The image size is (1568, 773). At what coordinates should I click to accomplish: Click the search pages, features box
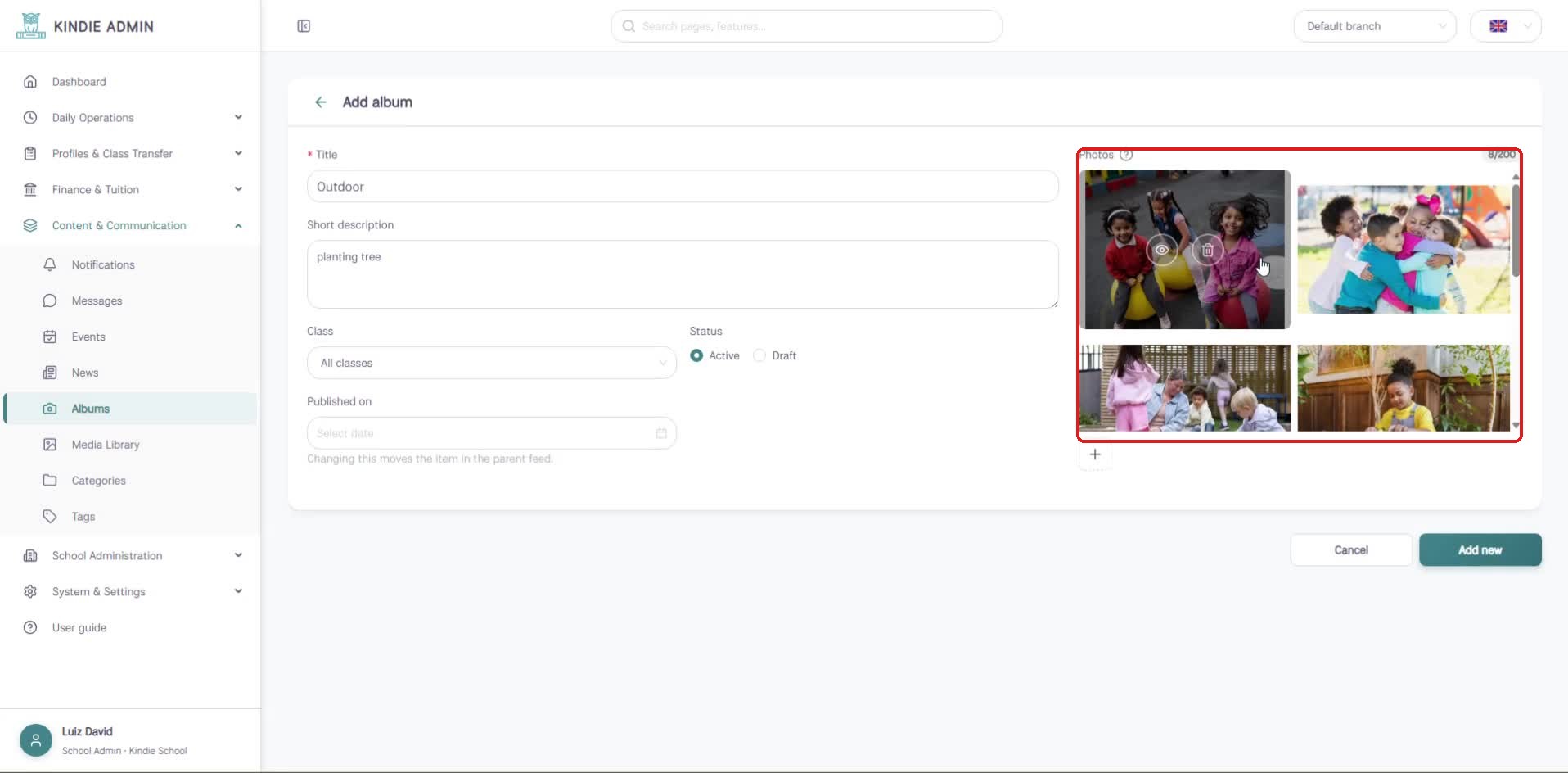tap(806, 26)
